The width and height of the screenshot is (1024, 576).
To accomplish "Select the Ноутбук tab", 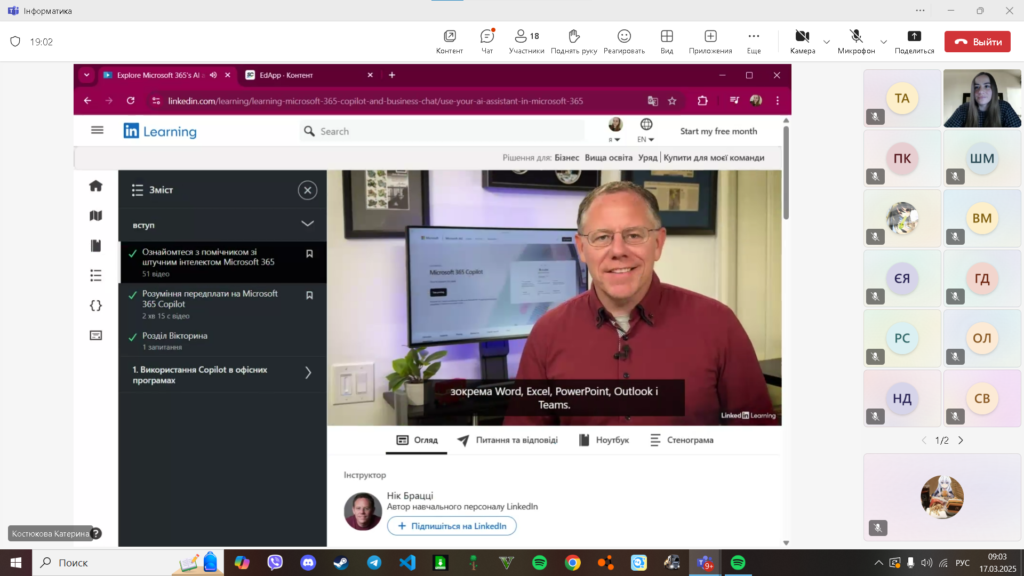I will [604, 440].
